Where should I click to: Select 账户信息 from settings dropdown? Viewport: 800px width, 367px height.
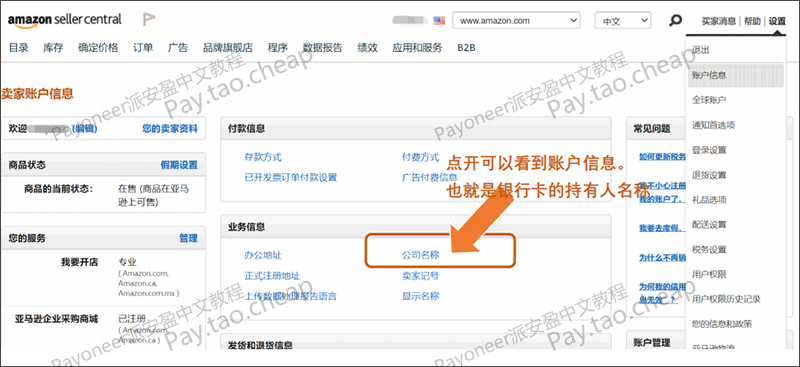(x=735, y=75)
